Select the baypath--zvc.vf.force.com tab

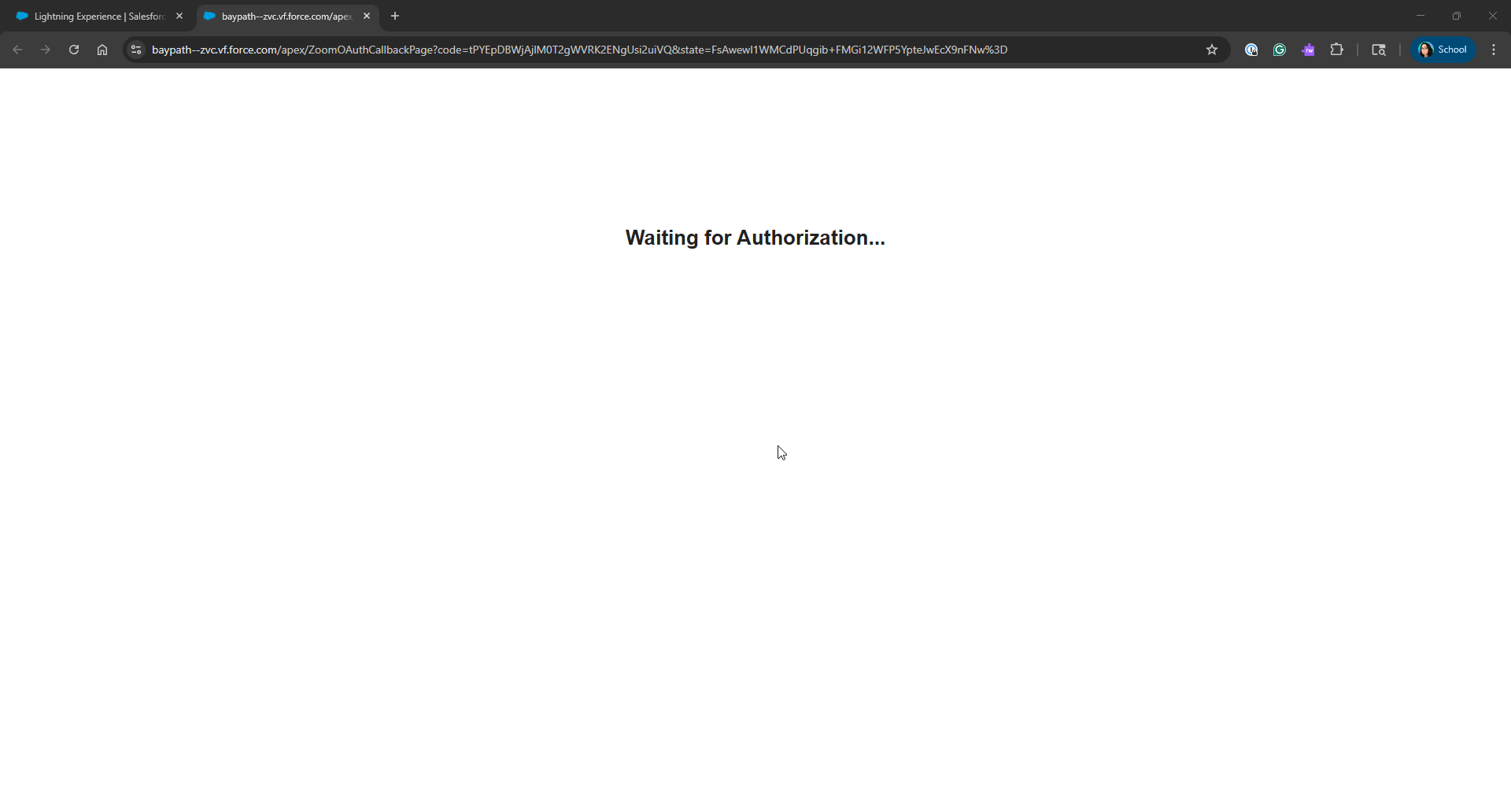[x=283, y=16]
